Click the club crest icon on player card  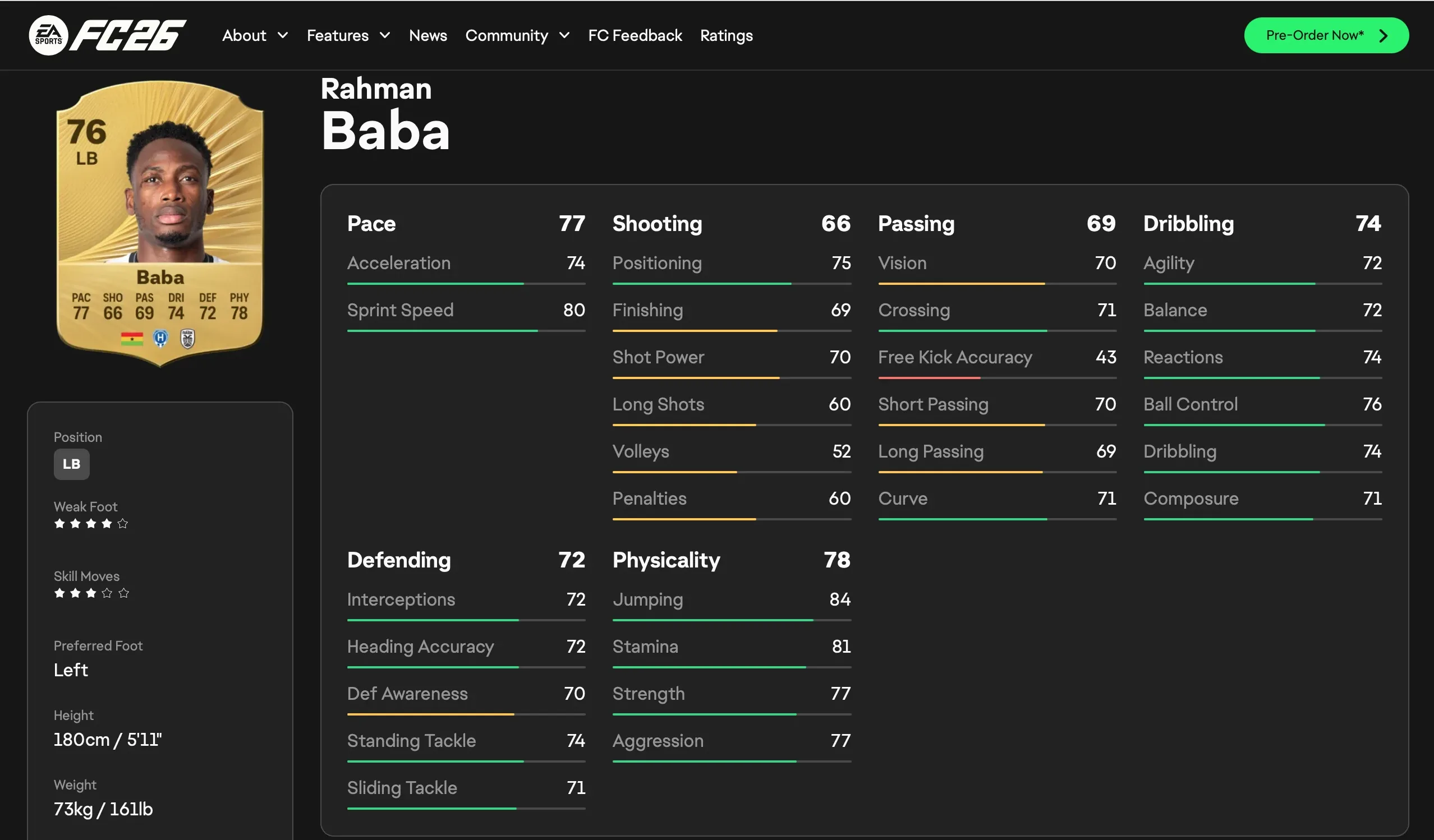187,339
